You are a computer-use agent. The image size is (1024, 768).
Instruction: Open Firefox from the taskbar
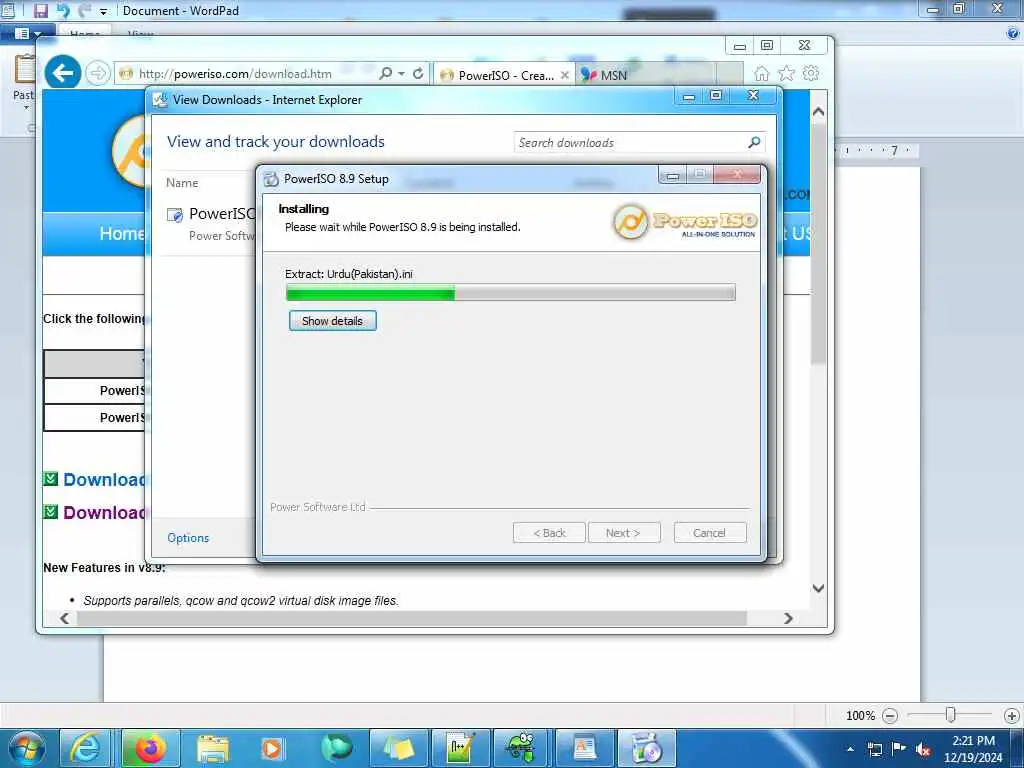pos(150,748)
